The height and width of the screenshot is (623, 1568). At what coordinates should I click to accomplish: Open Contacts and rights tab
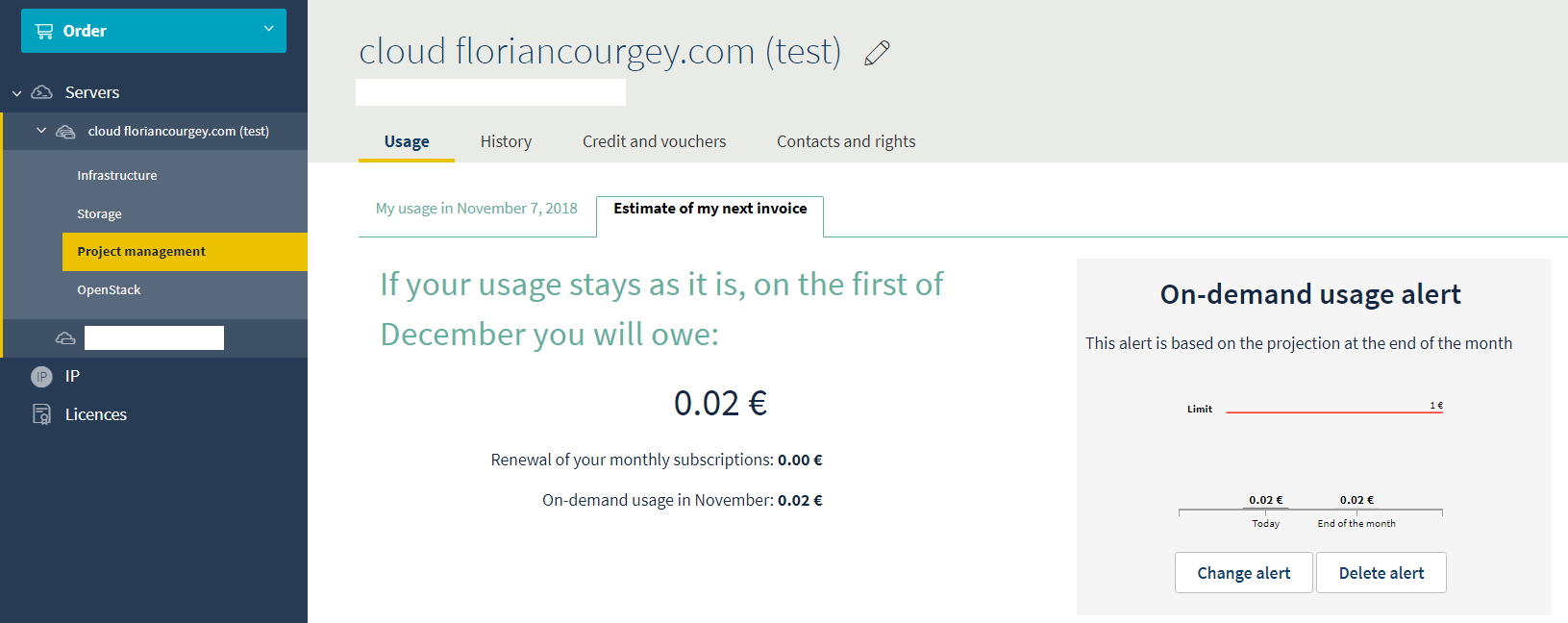846,141
